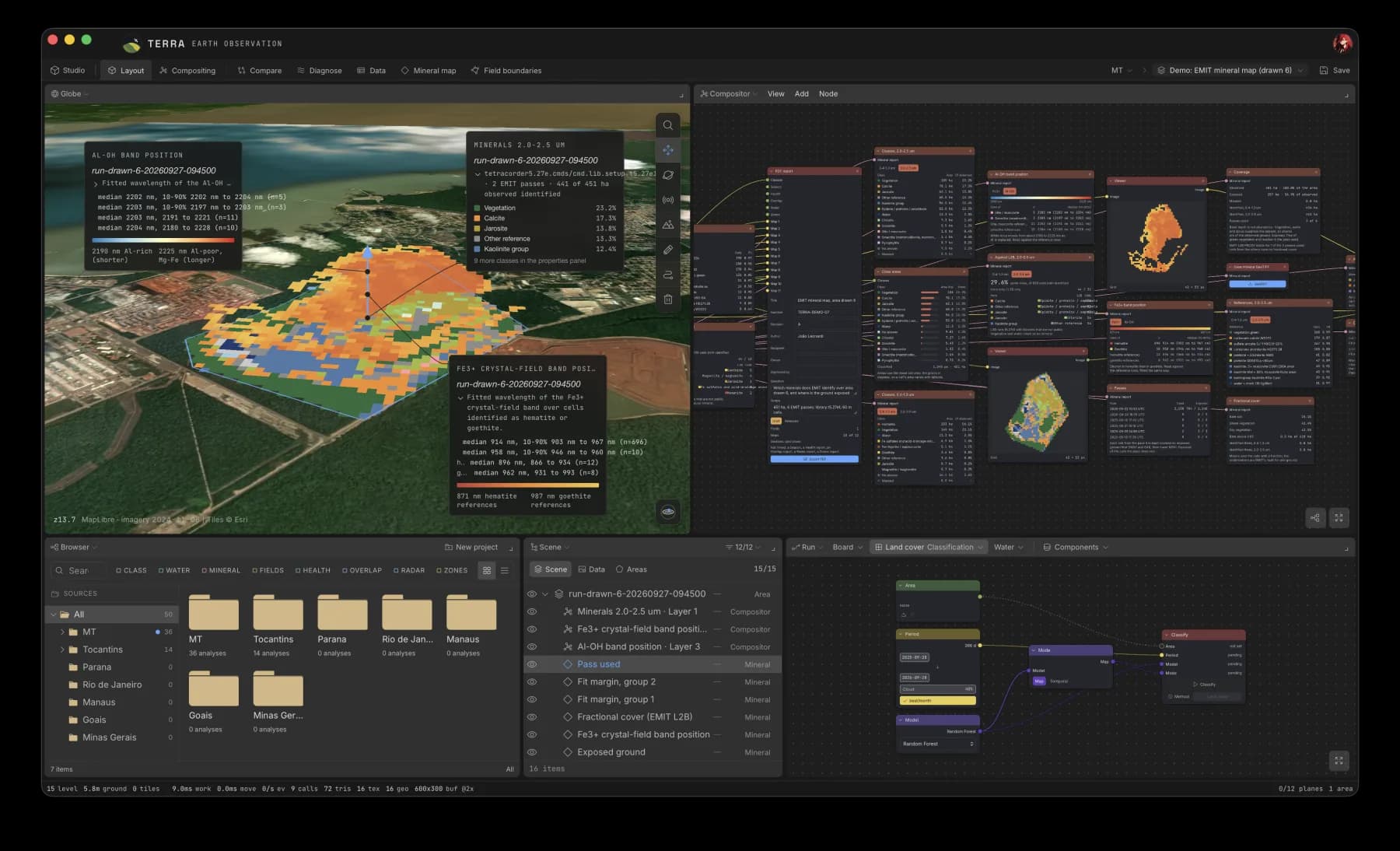Switch to the Compositing workspace tab
Screen dimensions: 1400x851
(187, 70)
